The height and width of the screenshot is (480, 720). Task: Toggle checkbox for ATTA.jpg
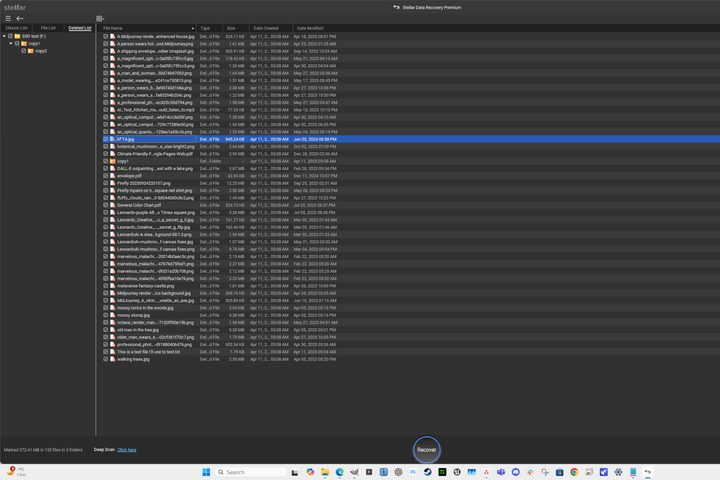click(x=106, y=139)
